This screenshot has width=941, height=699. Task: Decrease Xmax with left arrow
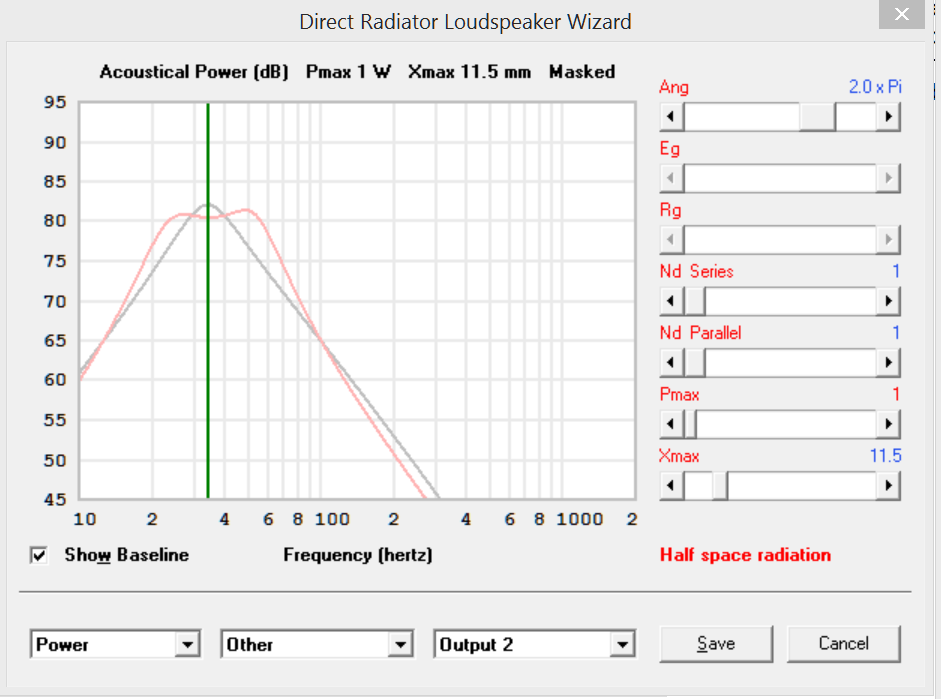tap(672, 485)
